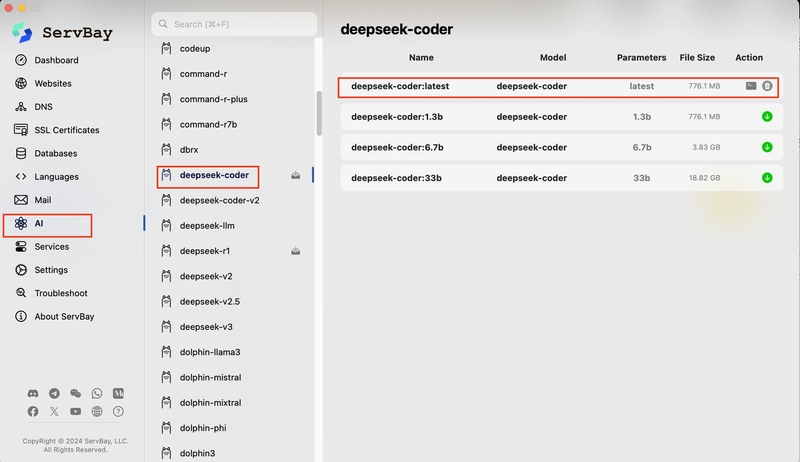Image resolution: width=800 pixels, height=462 pixels.
Task: Click the 3.83 GB file size
Action: coord(706,147)
